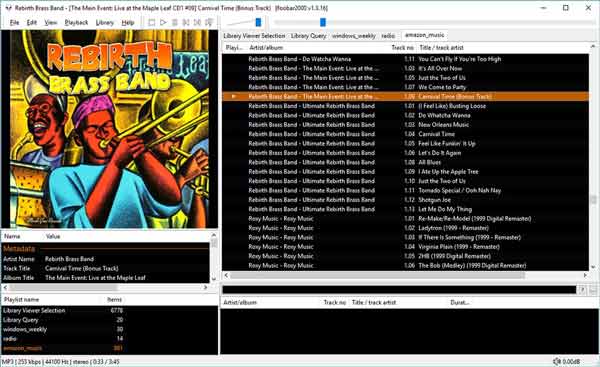Viewport: 600px width, 367px height.
Task: Click playlist vertical scrollbar down arrow
Action: coord(593,267)
